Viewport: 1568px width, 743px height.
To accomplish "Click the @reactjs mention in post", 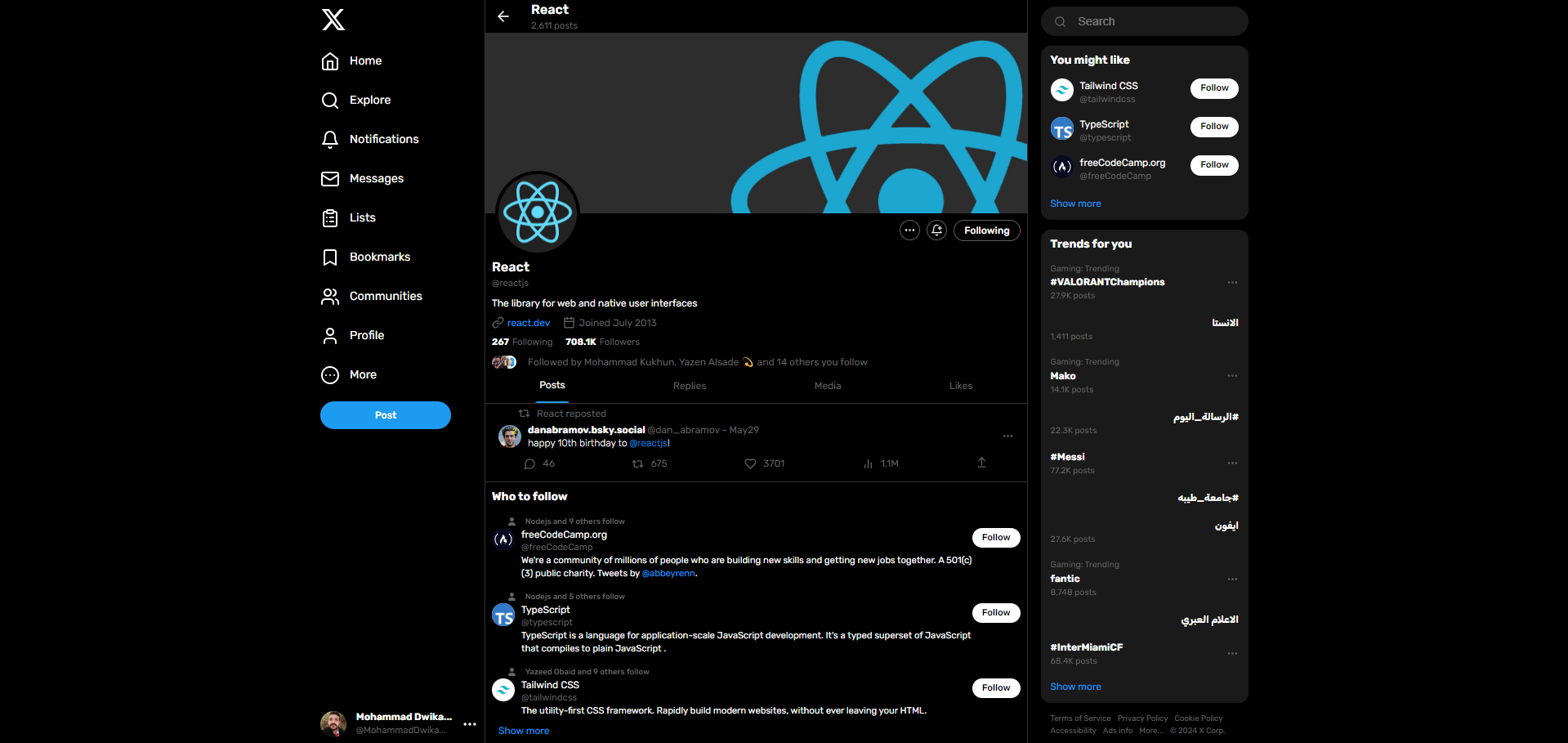I will pos(648,443).
